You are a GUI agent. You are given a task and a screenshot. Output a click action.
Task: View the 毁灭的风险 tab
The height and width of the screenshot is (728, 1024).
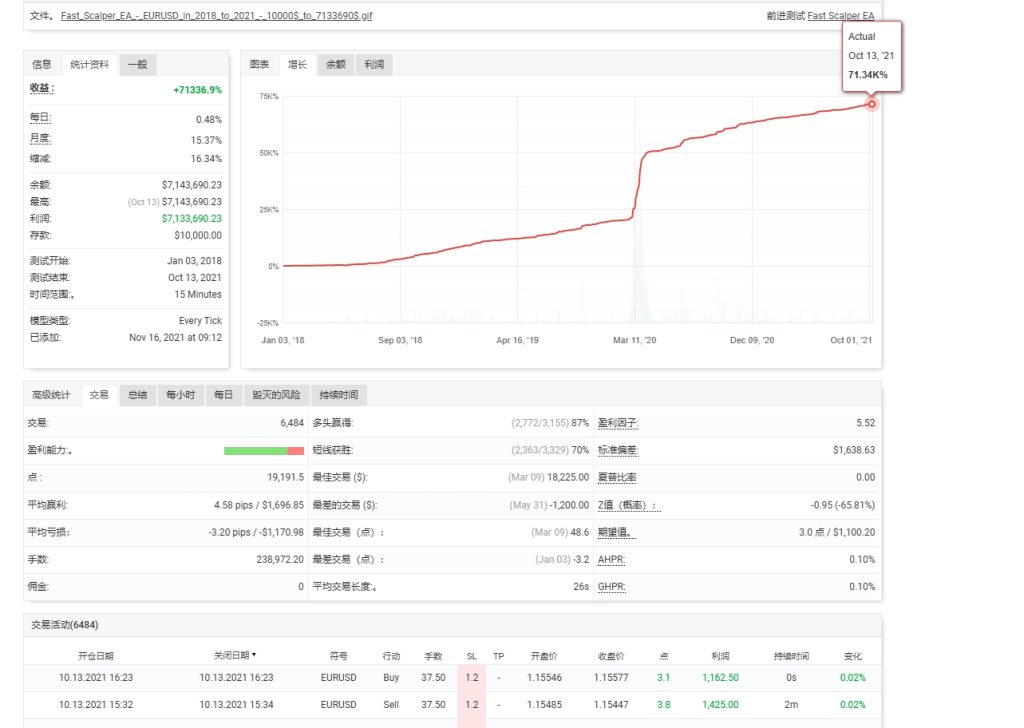[x=278, y=394]
